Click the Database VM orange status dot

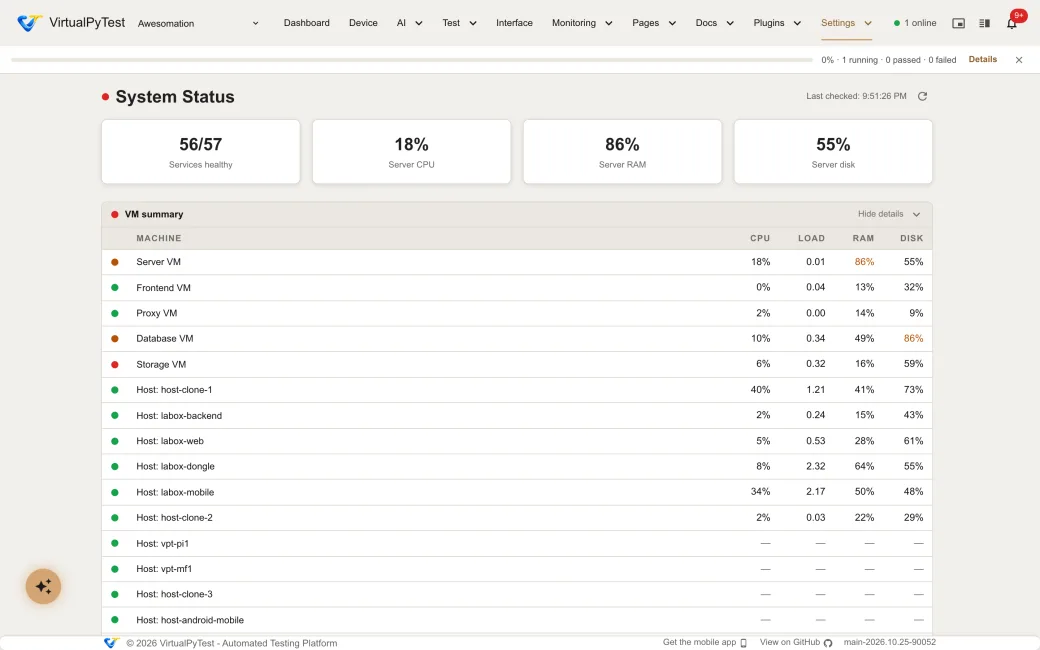[x=115, y=338]
